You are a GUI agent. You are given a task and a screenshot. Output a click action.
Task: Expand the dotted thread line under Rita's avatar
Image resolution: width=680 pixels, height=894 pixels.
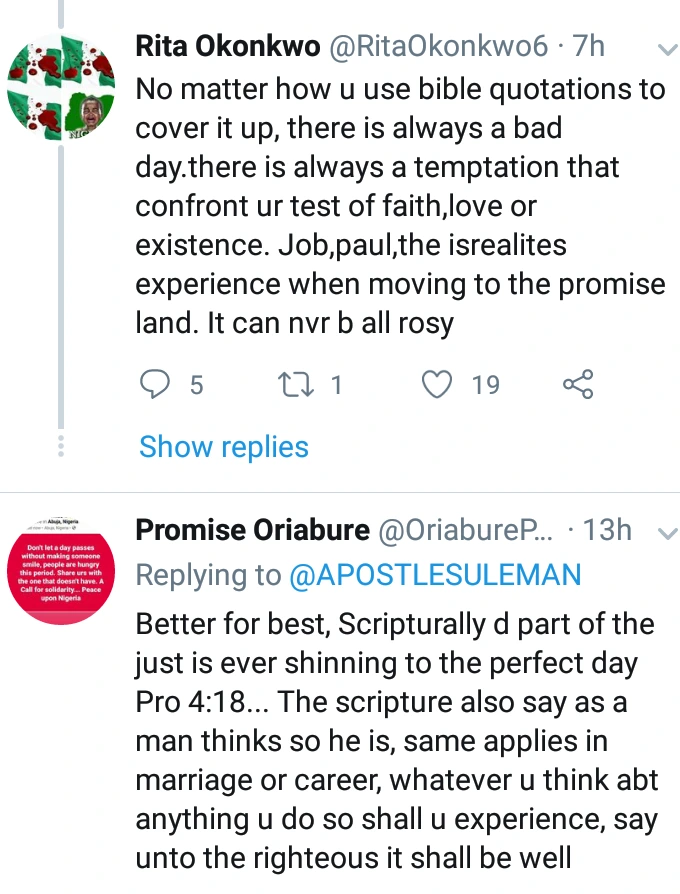[61, 445]
